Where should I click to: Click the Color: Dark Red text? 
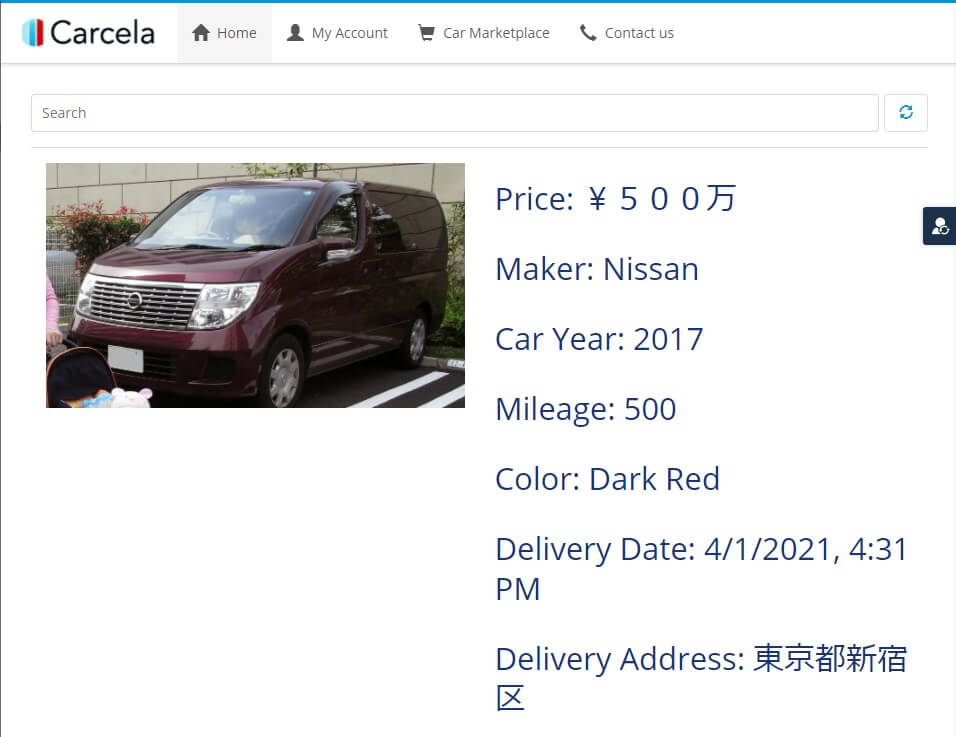click(x=608, y=479)
